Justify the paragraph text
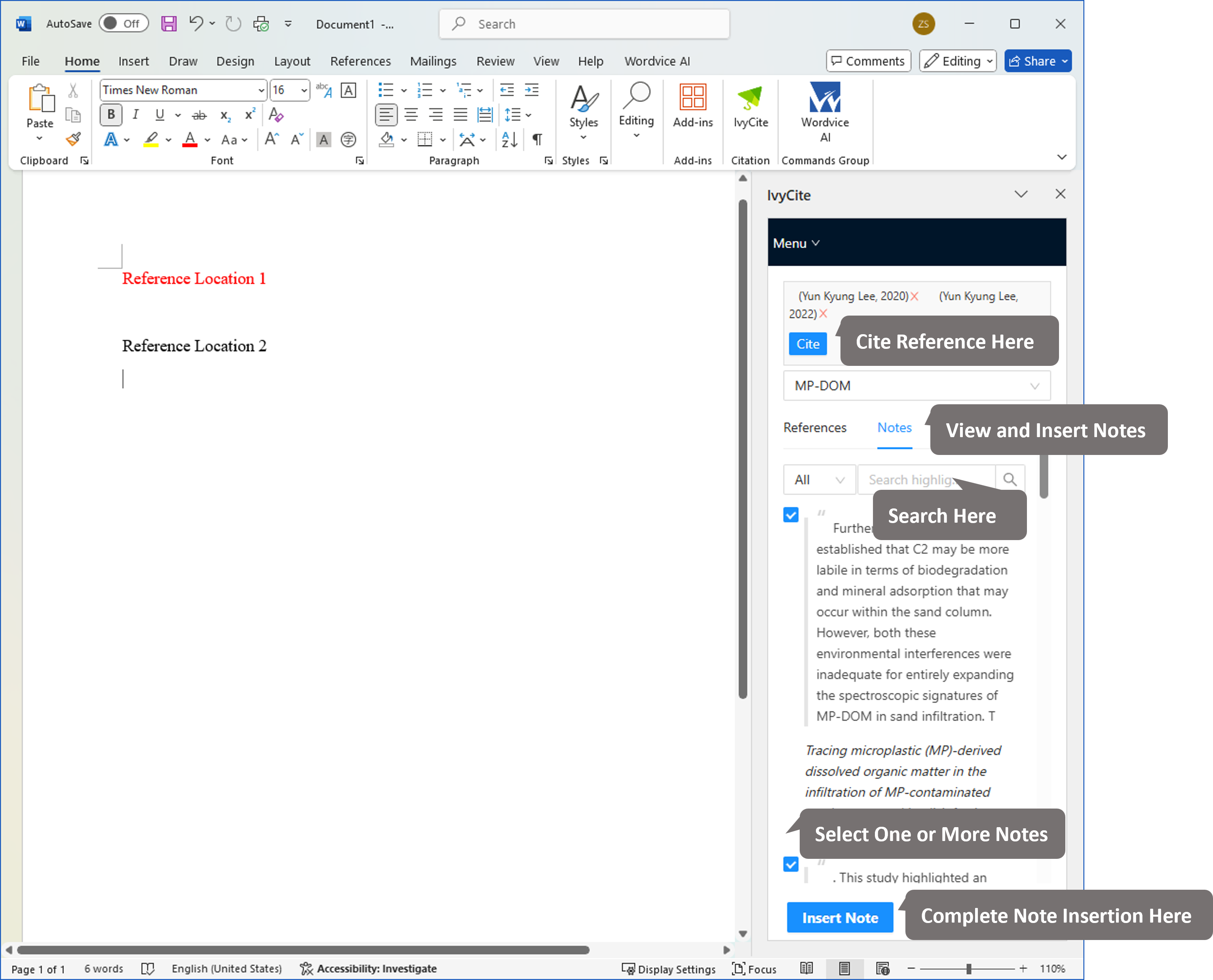Viewport: 1213px width, 980px height. (460, 115)
